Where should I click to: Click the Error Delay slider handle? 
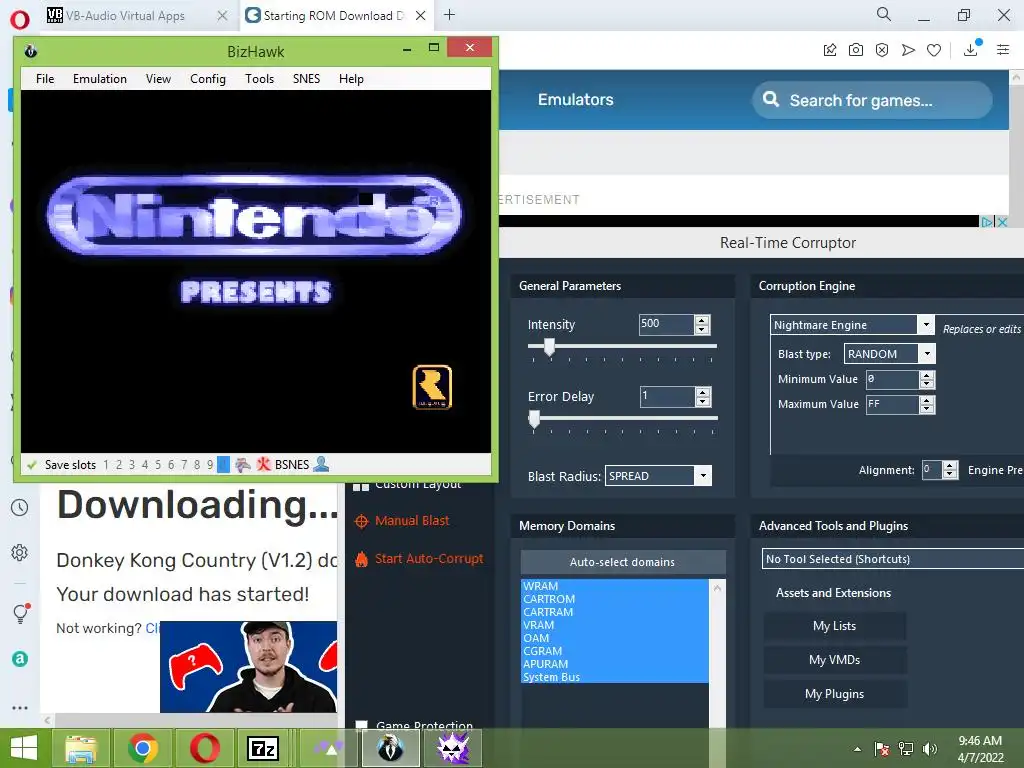534,419
